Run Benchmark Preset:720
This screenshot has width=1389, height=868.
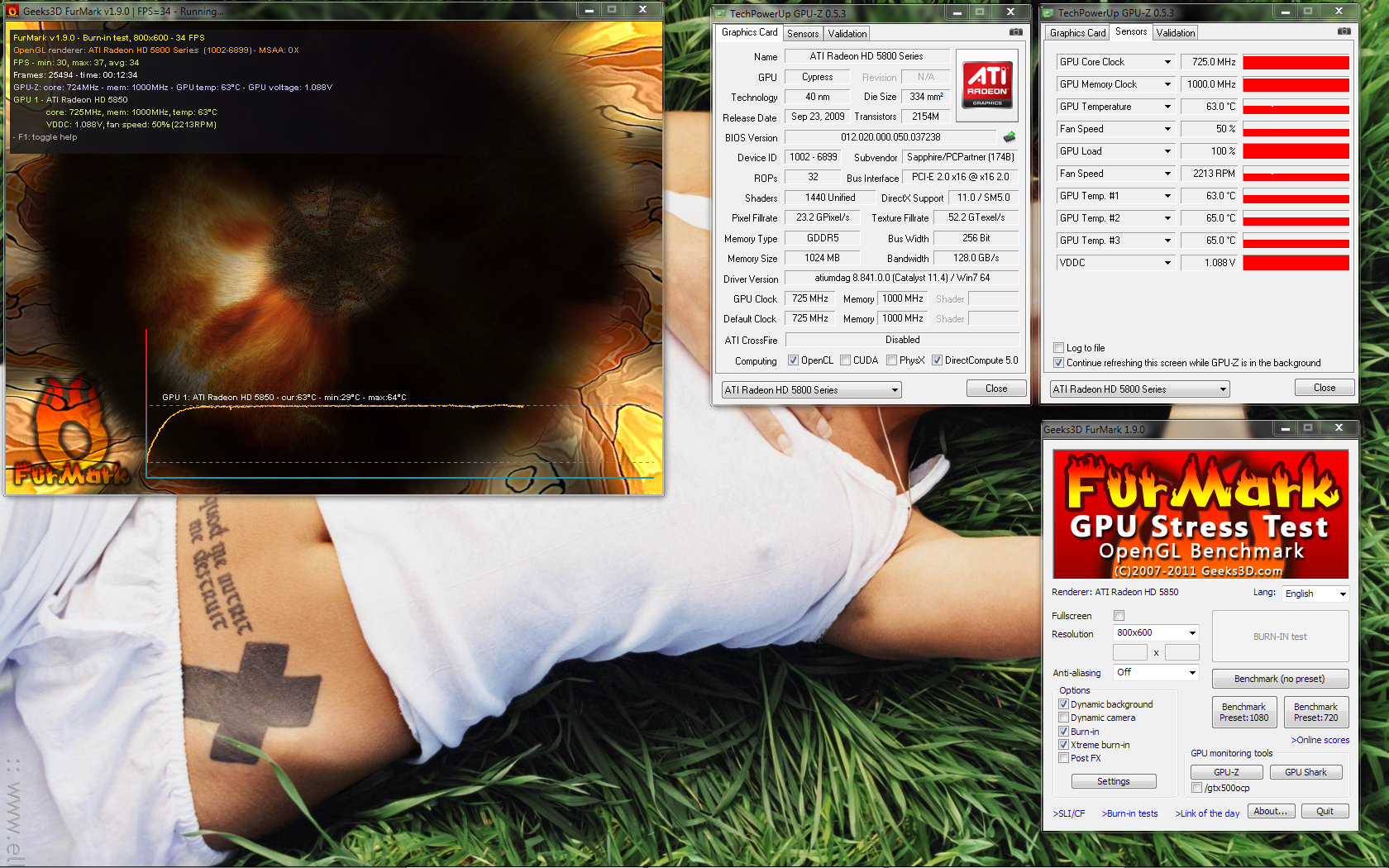coord(1316,712)
